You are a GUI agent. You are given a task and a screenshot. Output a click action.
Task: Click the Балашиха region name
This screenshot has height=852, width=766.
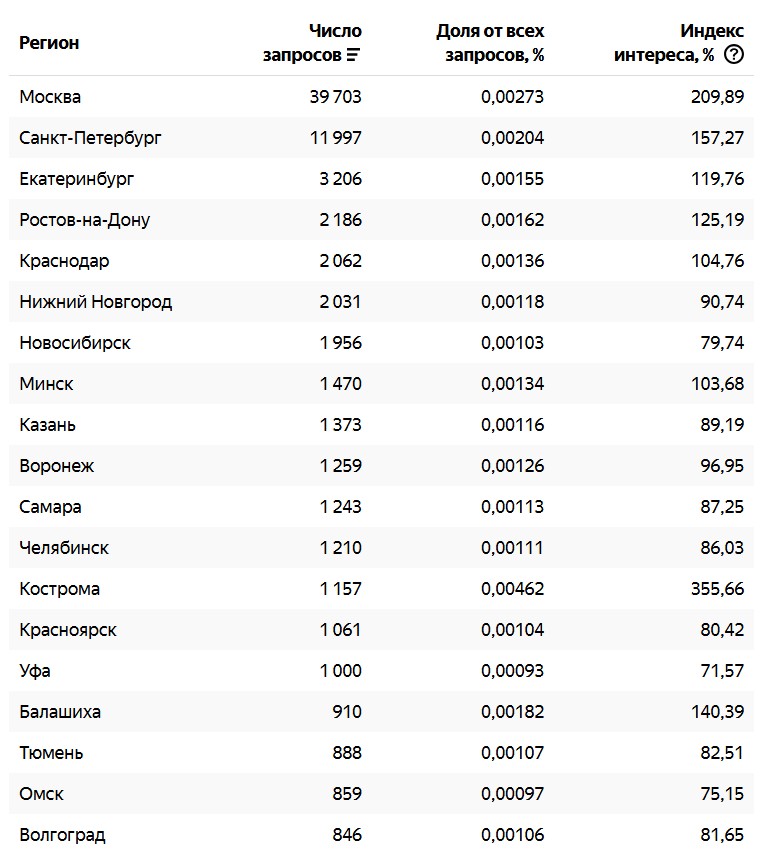pos(60,712)
